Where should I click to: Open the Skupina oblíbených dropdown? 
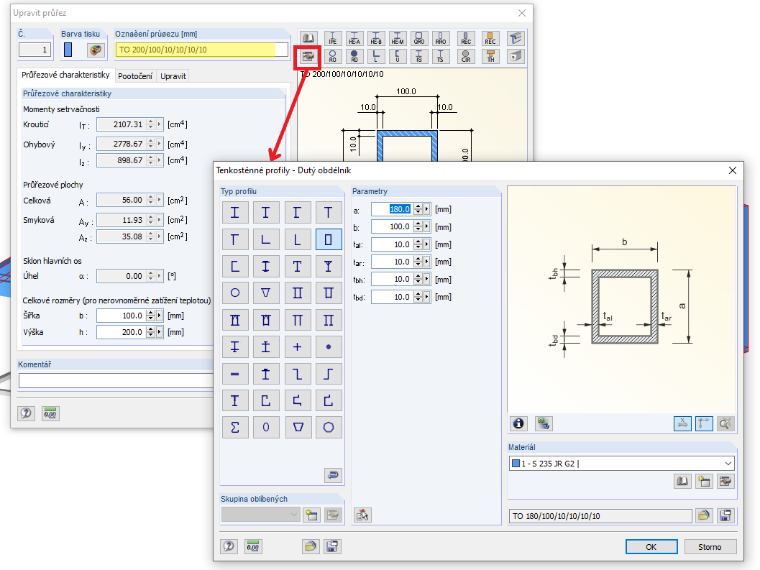pos(260,515)
